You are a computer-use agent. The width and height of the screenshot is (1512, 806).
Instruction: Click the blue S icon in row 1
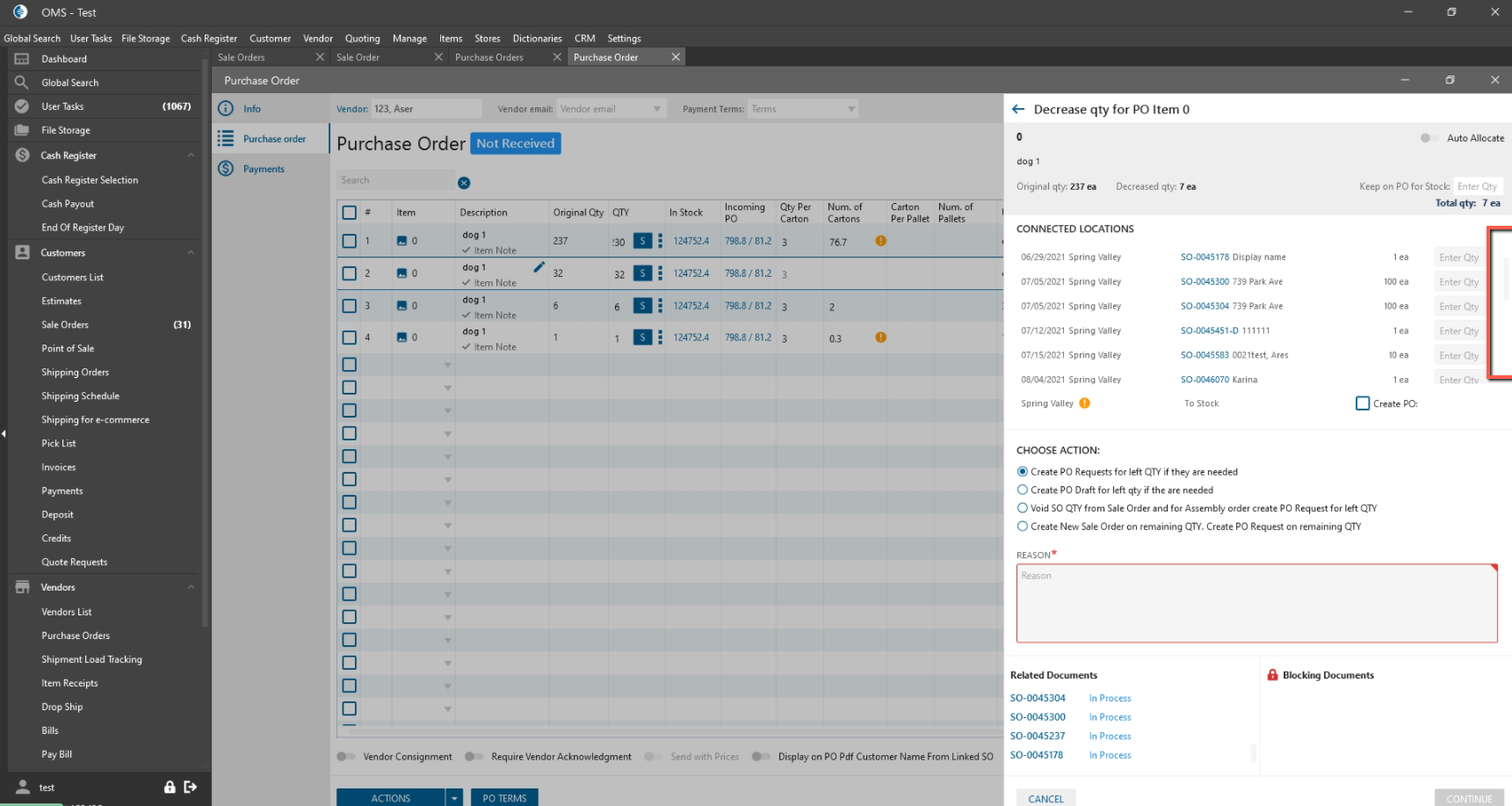[642, 241]
